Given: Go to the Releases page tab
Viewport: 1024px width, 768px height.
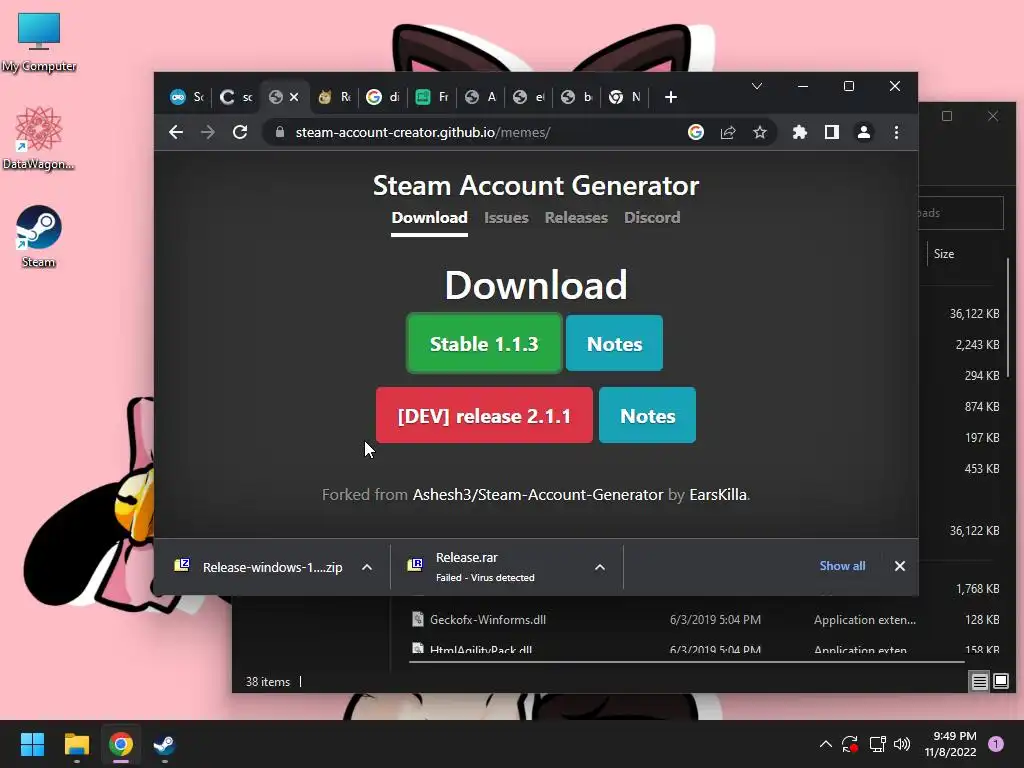Looking at the screenshot, I should point(576,217).
